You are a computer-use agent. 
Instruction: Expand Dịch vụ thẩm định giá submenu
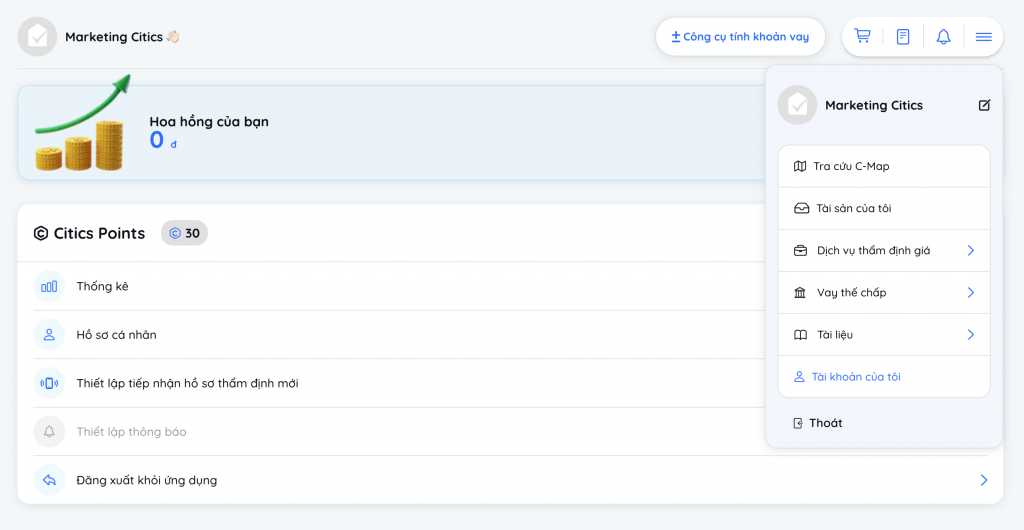tap(970, 250)
